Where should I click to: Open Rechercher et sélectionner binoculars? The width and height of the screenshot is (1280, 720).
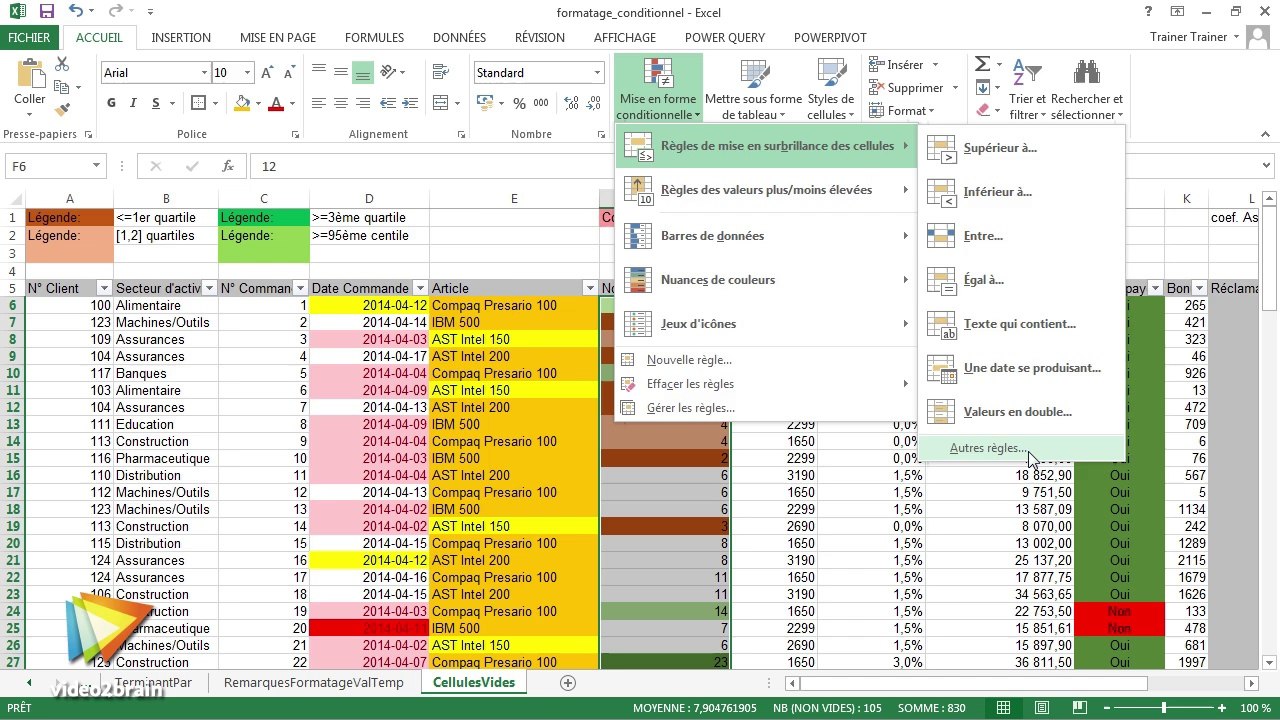pos(1087,88)
